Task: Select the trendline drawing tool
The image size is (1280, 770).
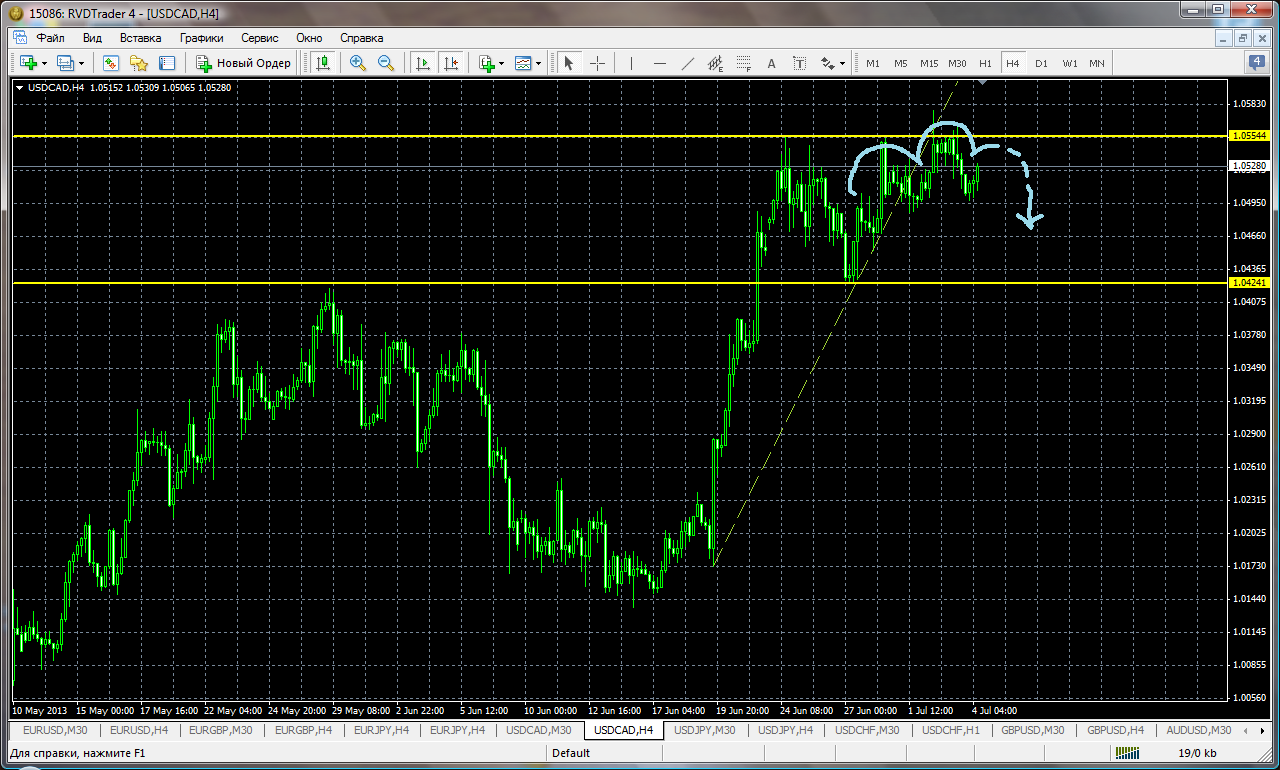Action: coord(687,63)
